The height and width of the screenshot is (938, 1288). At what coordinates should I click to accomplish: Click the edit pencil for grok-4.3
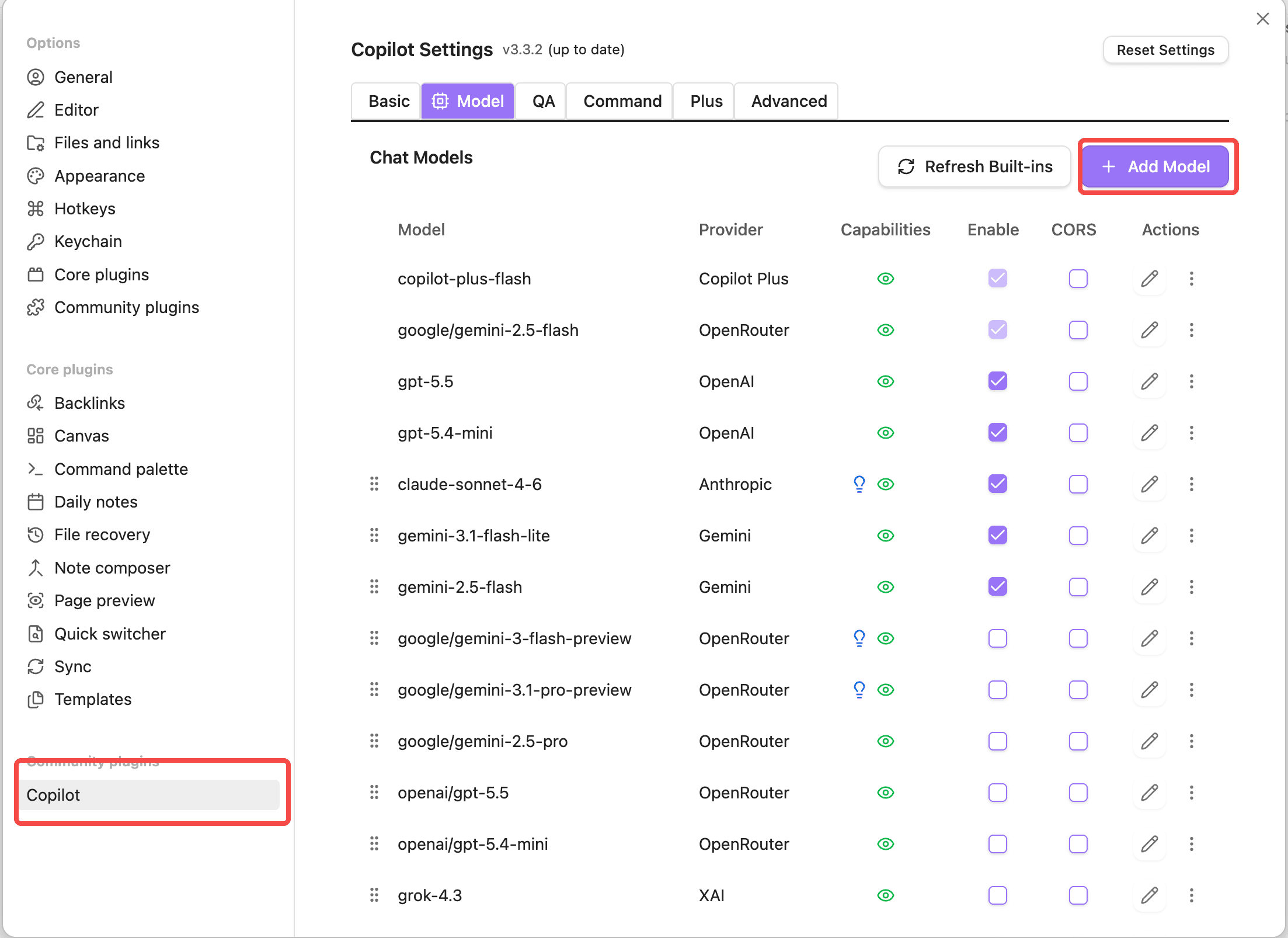point(1149,895)
